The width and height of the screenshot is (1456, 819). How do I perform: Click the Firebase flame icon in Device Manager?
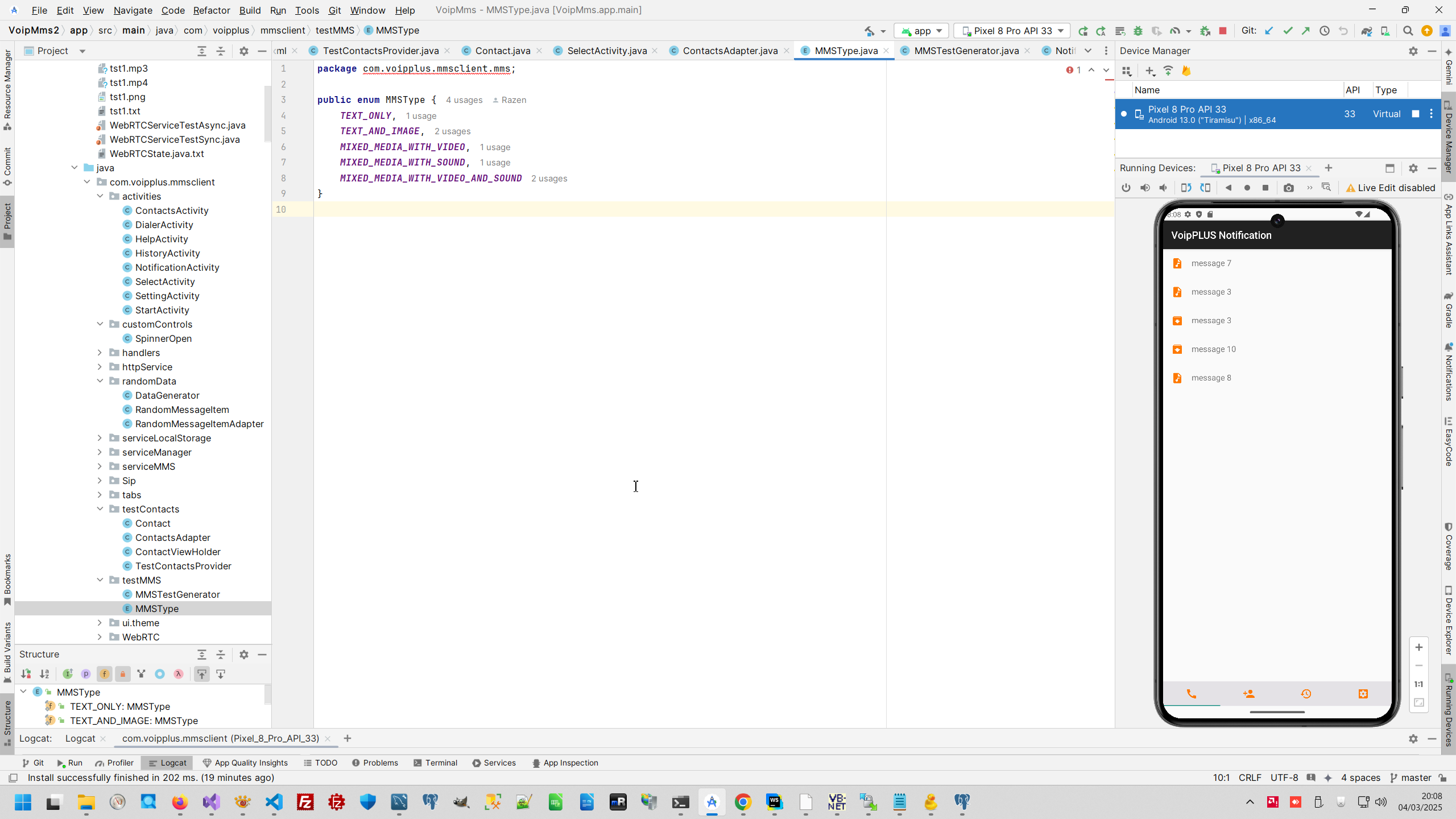click(x=1186, y=71)
